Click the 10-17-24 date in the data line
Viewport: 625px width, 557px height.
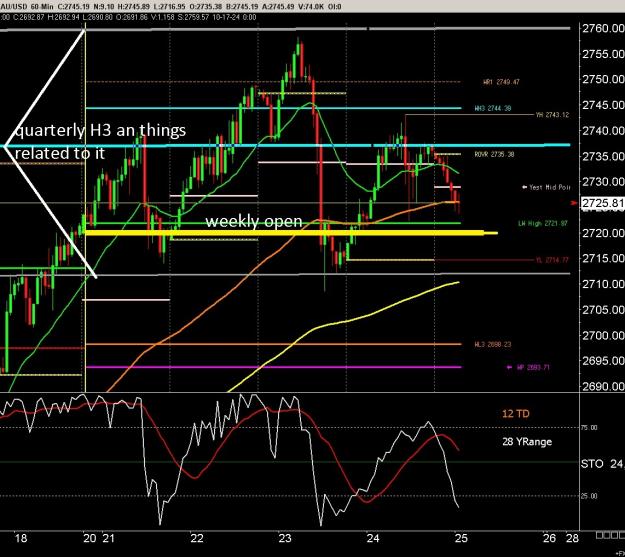tap(227, 17)
